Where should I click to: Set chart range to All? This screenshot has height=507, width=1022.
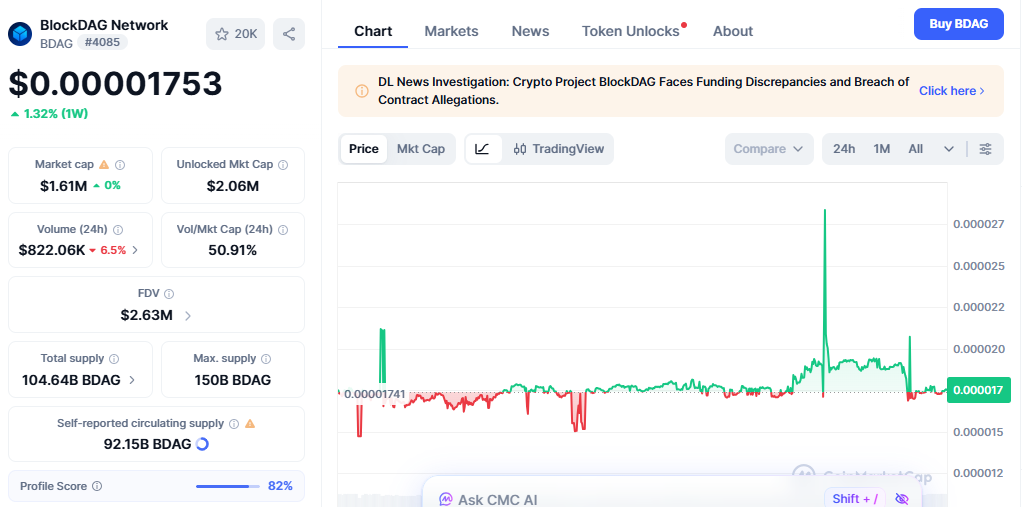coord(916,149)
